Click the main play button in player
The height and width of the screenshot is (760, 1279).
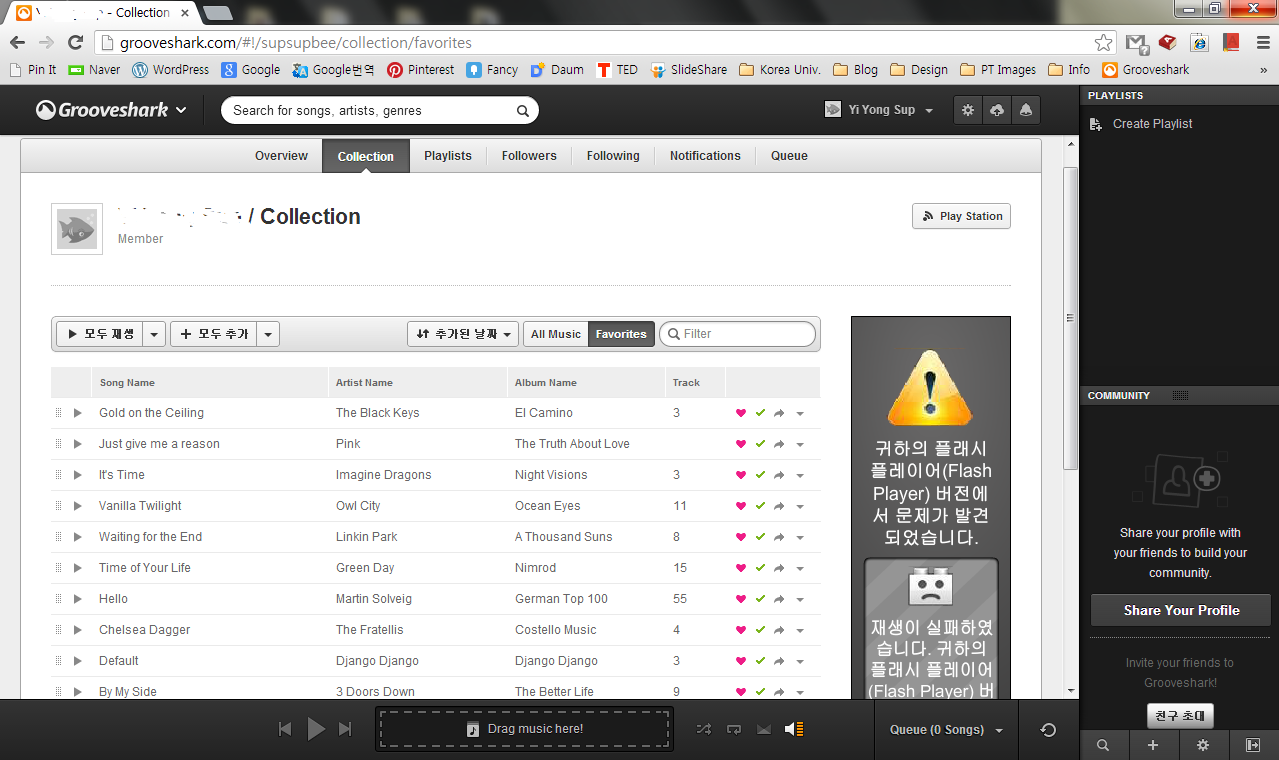pos(316,729)
